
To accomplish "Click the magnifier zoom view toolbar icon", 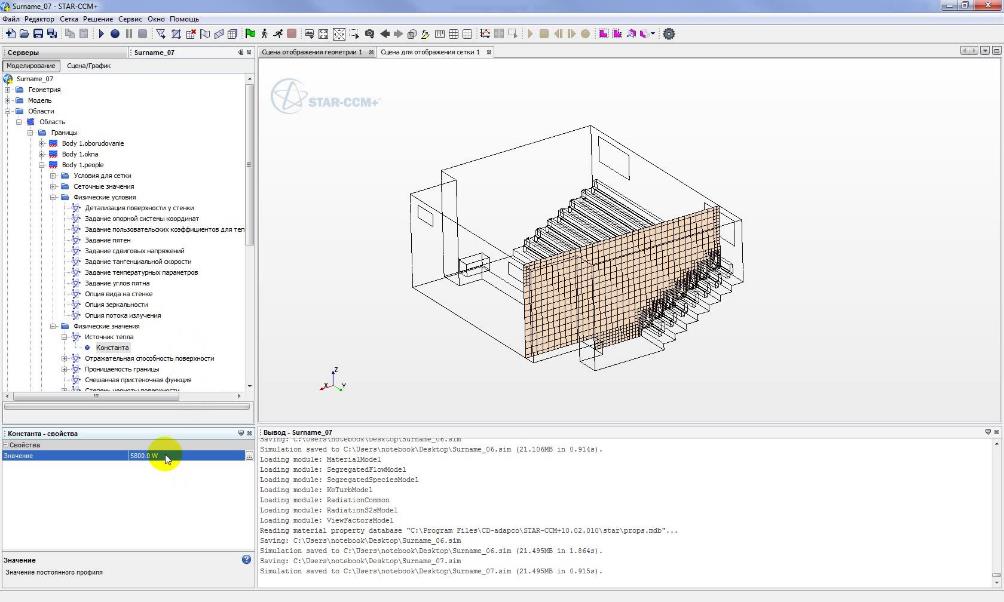I will coord(369,33).
